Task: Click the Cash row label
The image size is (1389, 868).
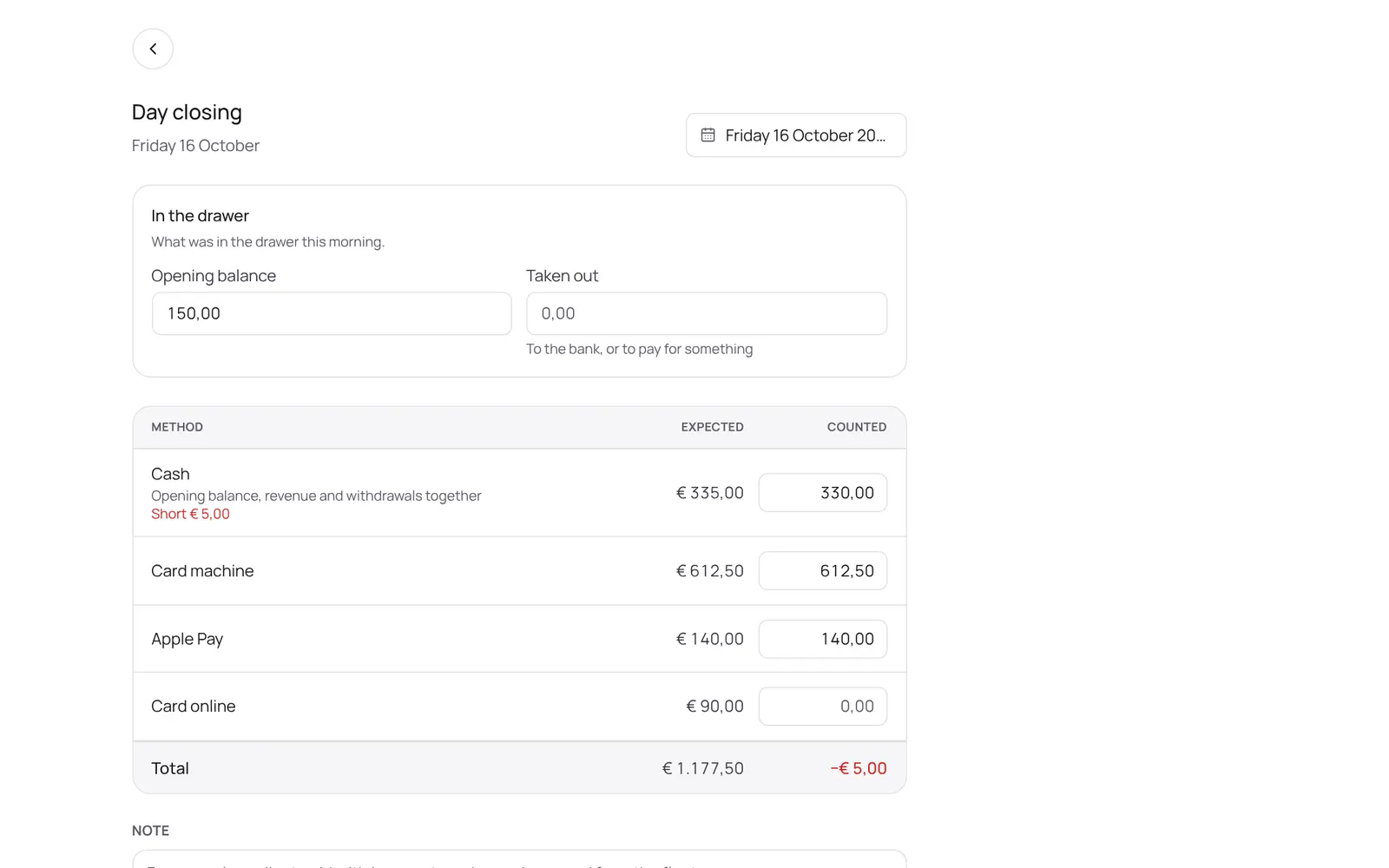Action: [x=170, y=474]
